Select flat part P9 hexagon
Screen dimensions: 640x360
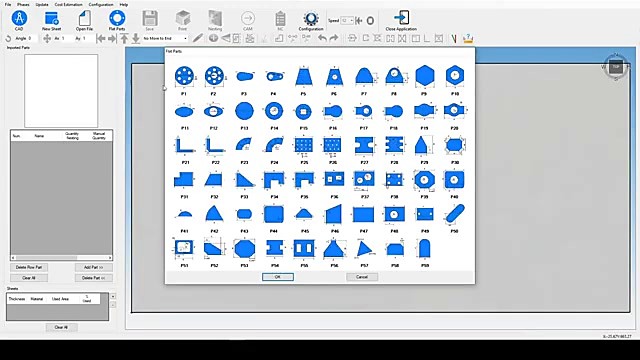click(424, 76)
